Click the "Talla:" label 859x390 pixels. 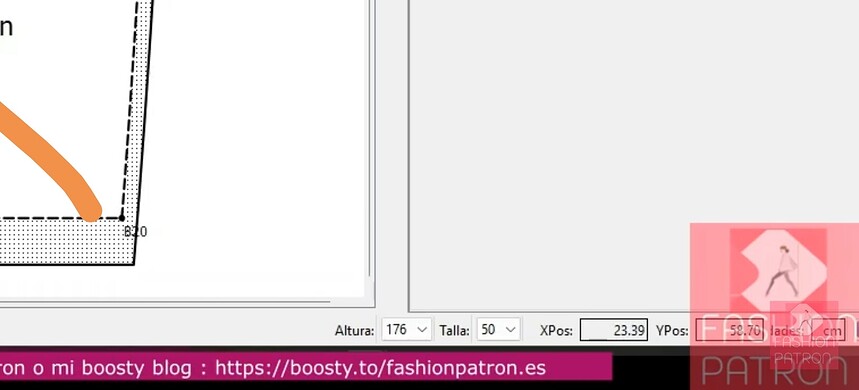454,331
